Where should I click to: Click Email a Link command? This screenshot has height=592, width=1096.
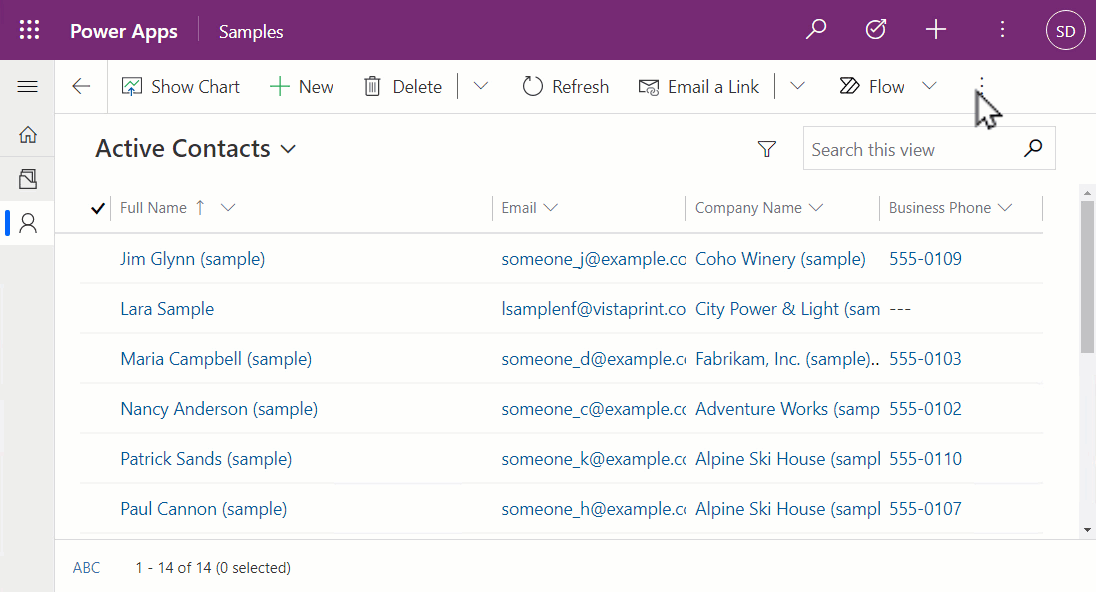pos(698,87)
